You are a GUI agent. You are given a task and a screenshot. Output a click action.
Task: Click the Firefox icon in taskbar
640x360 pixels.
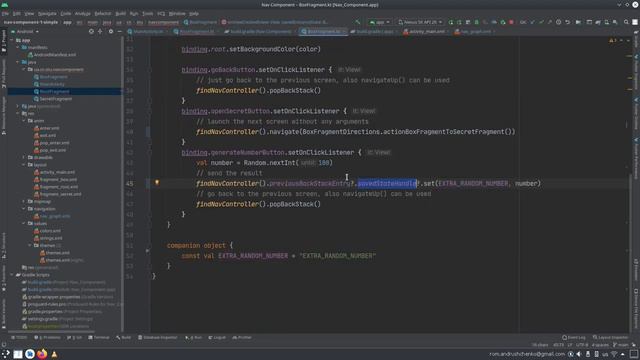[42, 354]
